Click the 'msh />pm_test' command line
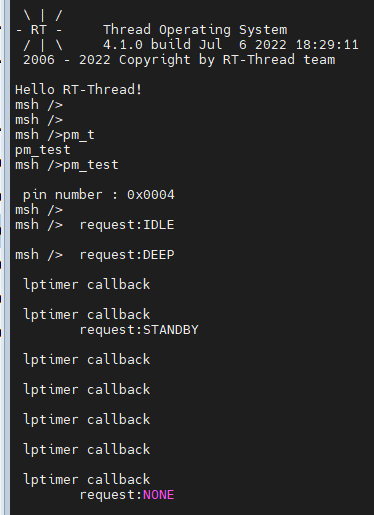Viewport: 374px width, 515px height. point(67,165)
